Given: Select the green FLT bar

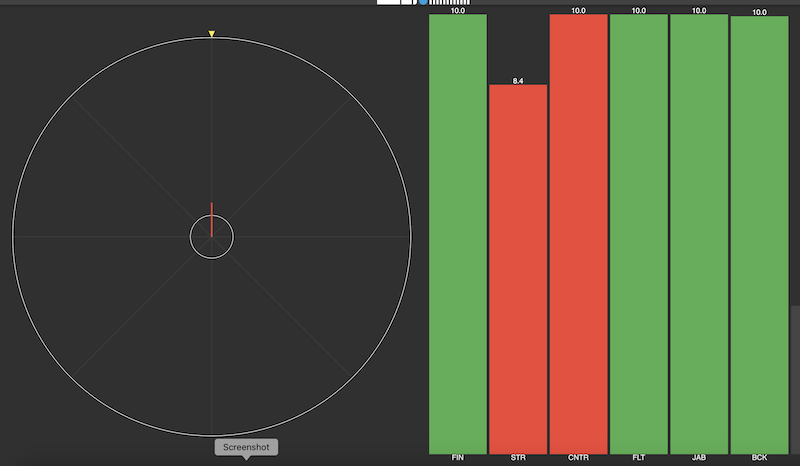Looking at the screenshot, I should (x=638, y=234).
